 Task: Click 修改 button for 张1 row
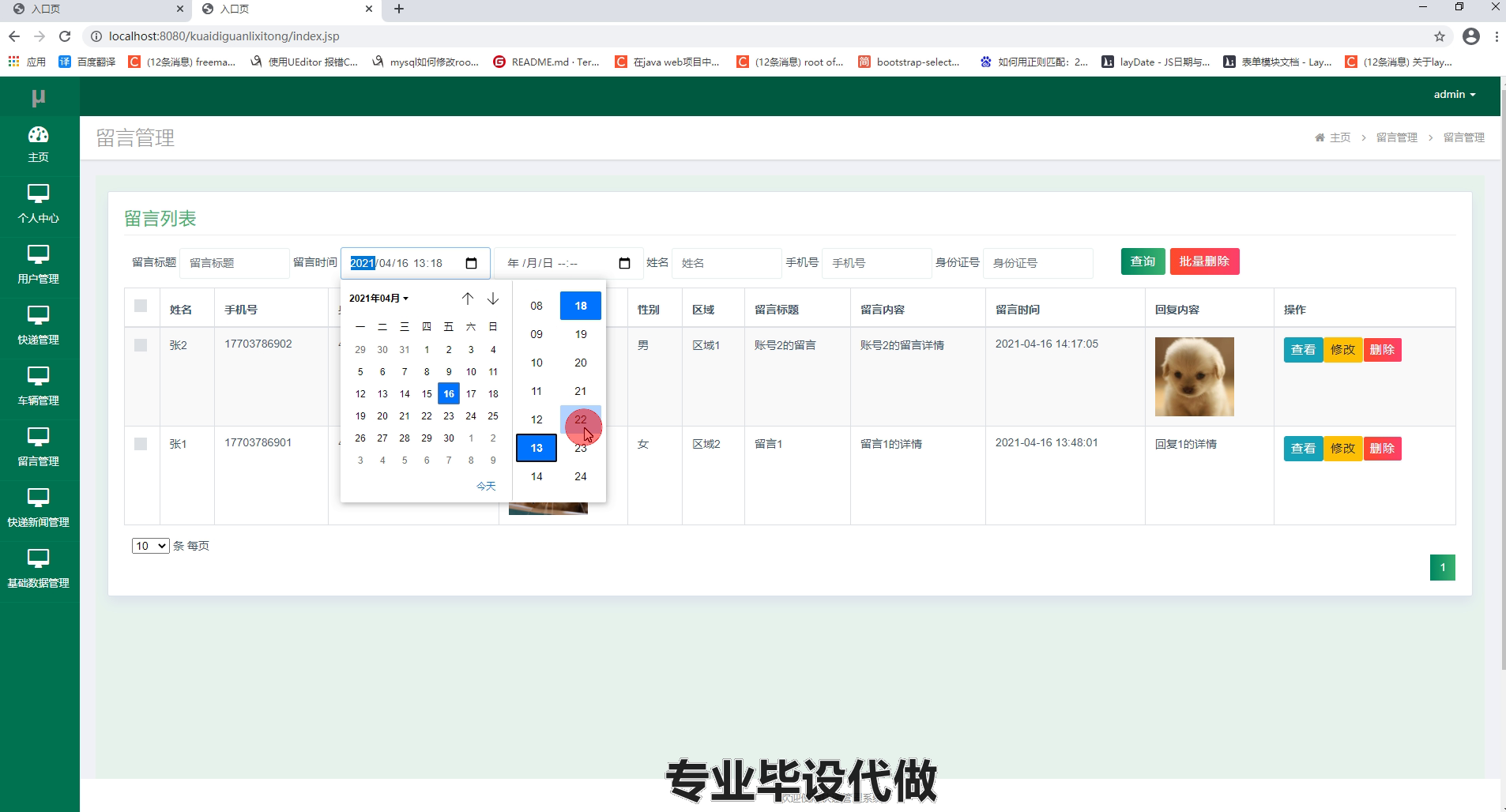[x=1342, y=449]
